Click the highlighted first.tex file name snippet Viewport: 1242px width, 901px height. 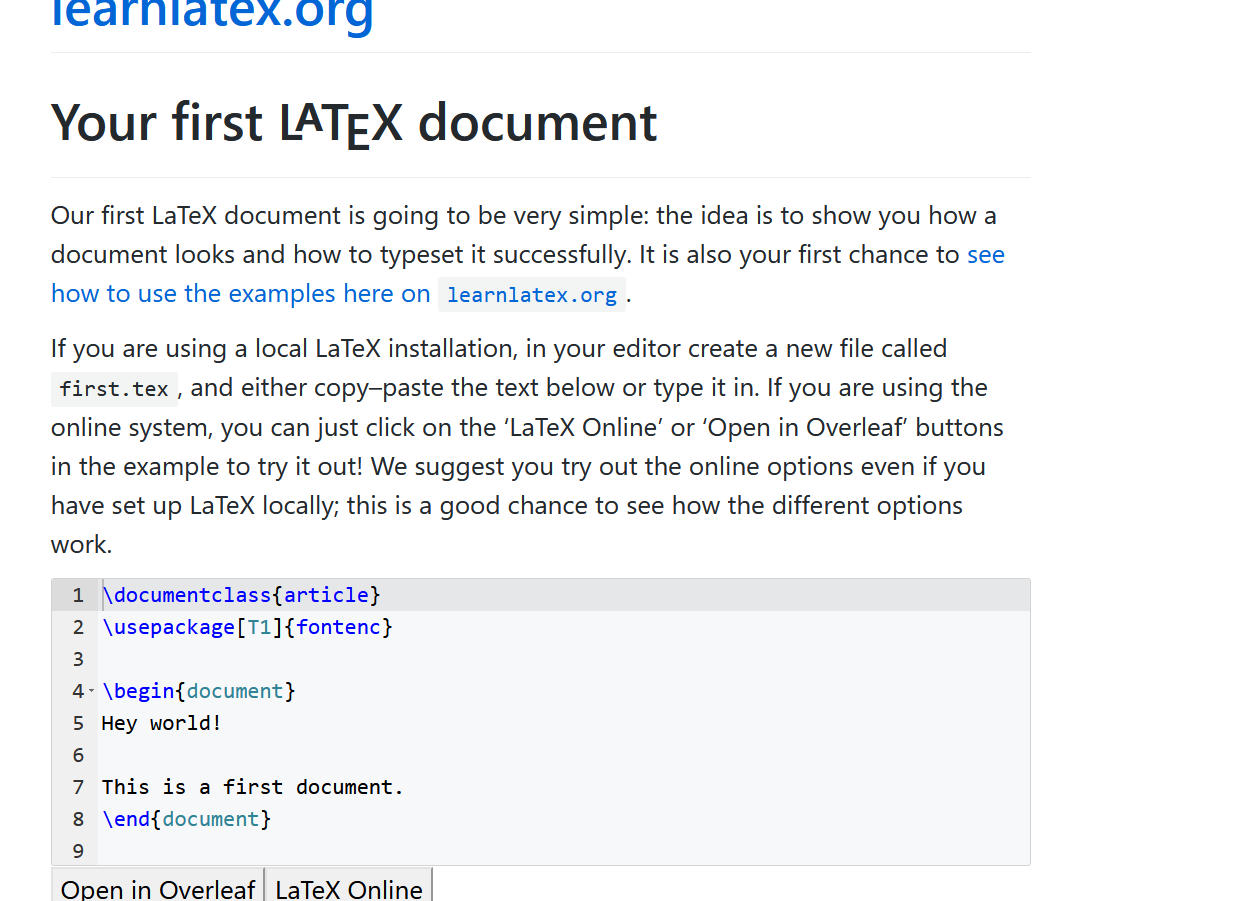[113, 388]
